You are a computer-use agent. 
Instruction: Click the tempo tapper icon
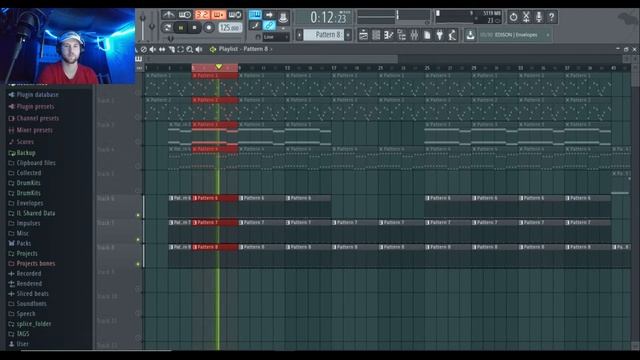click(x=452, y=35)
